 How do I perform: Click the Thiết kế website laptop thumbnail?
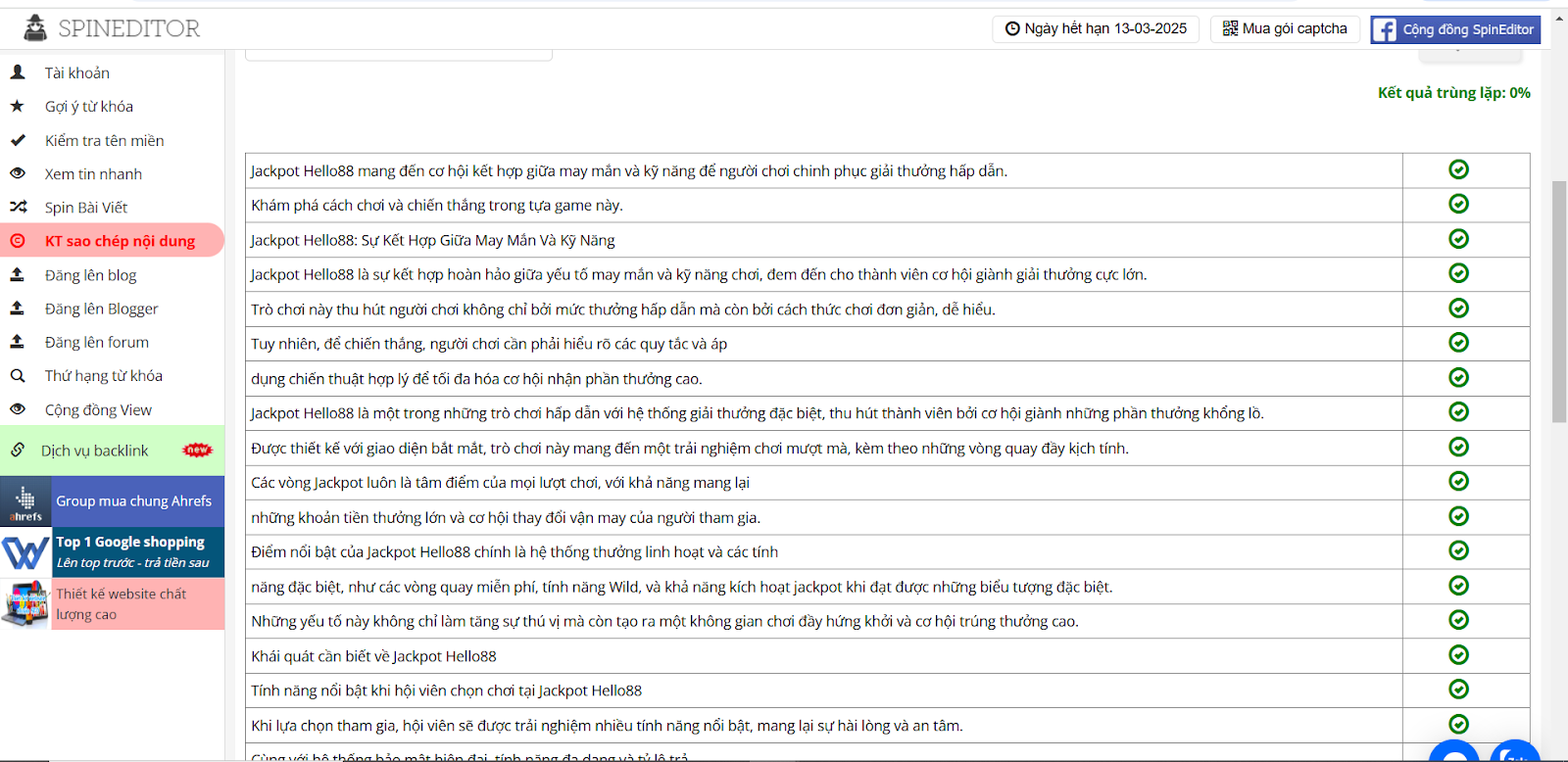coord(25,603)
